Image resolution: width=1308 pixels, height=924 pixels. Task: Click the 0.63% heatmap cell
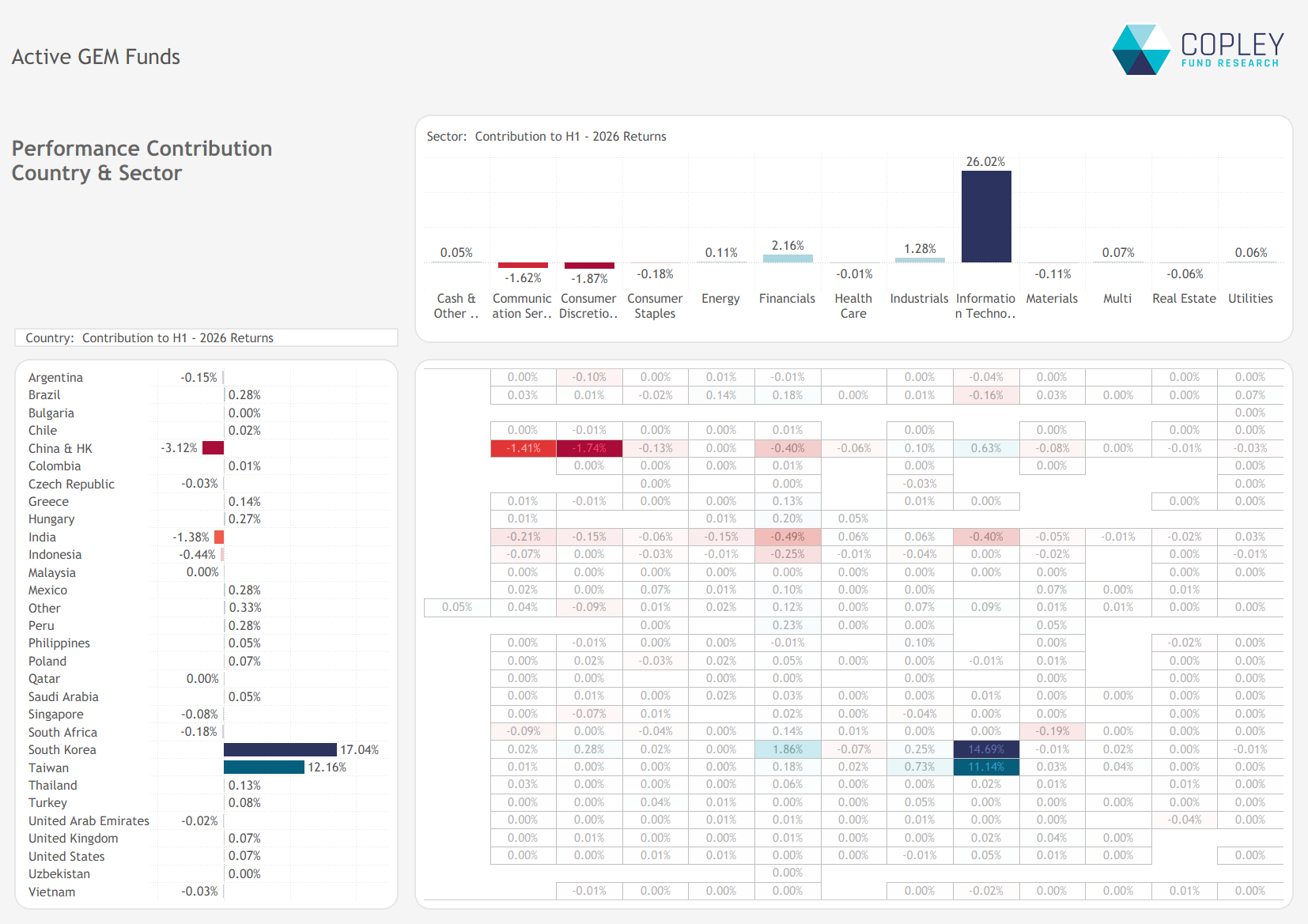[986, 448]
